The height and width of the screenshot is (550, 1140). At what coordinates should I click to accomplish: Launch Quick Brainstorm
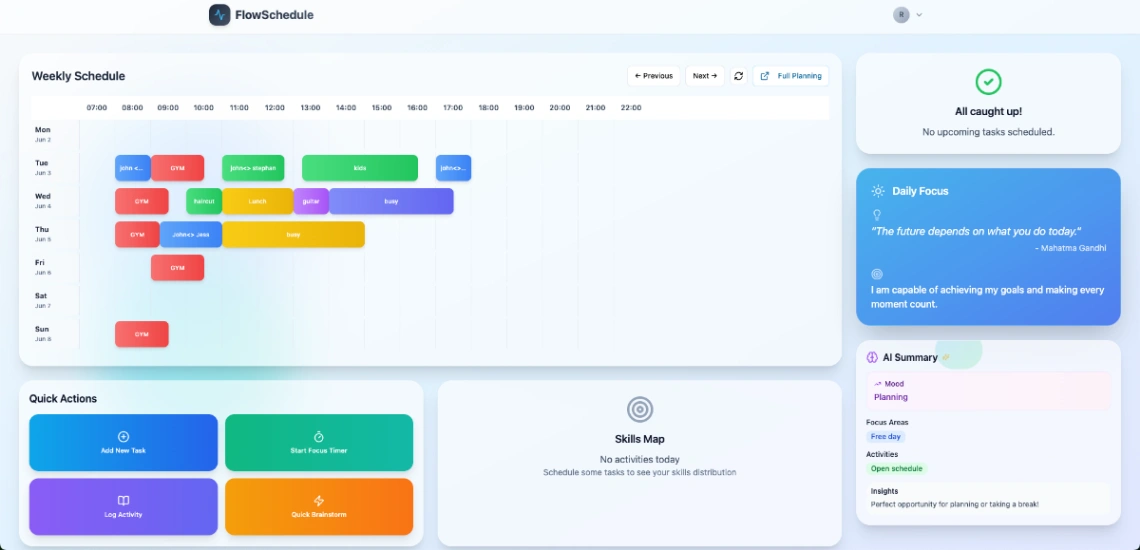pyautogui.click(x=319, y=506)
